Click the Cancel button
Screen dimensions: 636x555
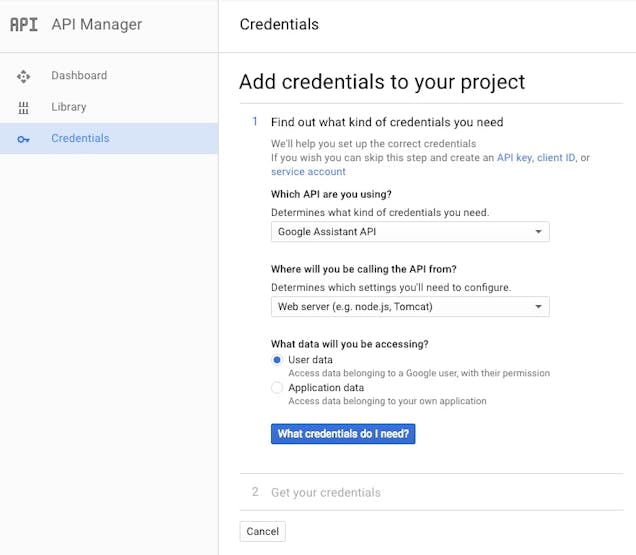(x=262, y=531)
